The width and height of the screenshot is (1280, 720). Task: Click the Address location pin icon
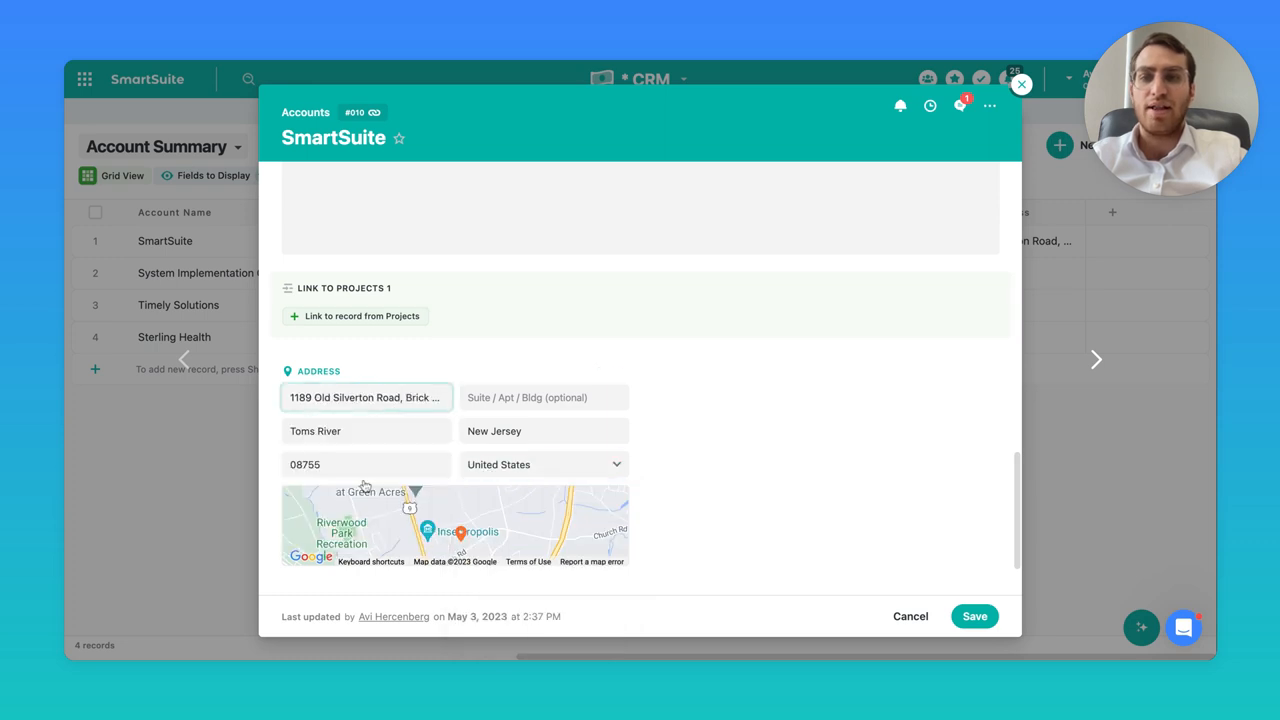287,371
